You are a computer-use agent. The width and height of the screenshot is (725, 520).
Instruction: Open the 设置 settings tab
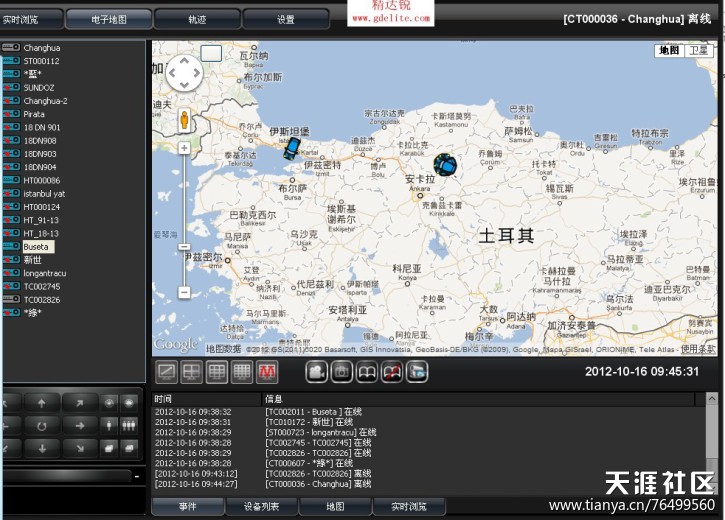click(x=286, y=19)
